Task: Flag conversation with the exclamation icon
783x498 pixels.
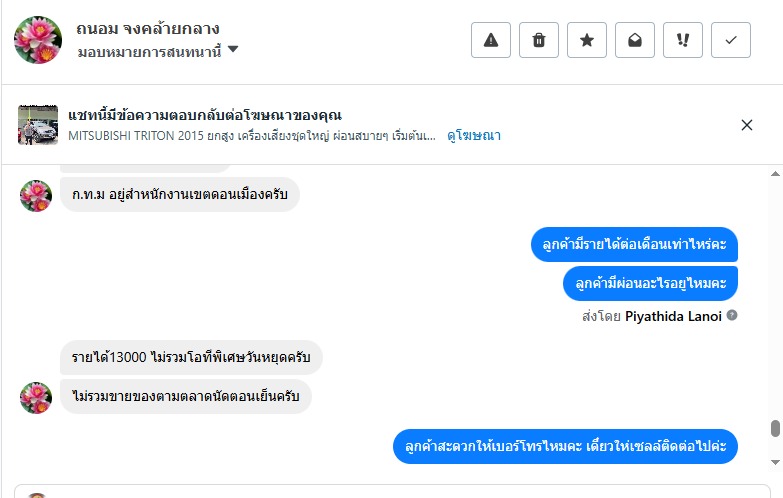Action: click(x=683, y=40)
